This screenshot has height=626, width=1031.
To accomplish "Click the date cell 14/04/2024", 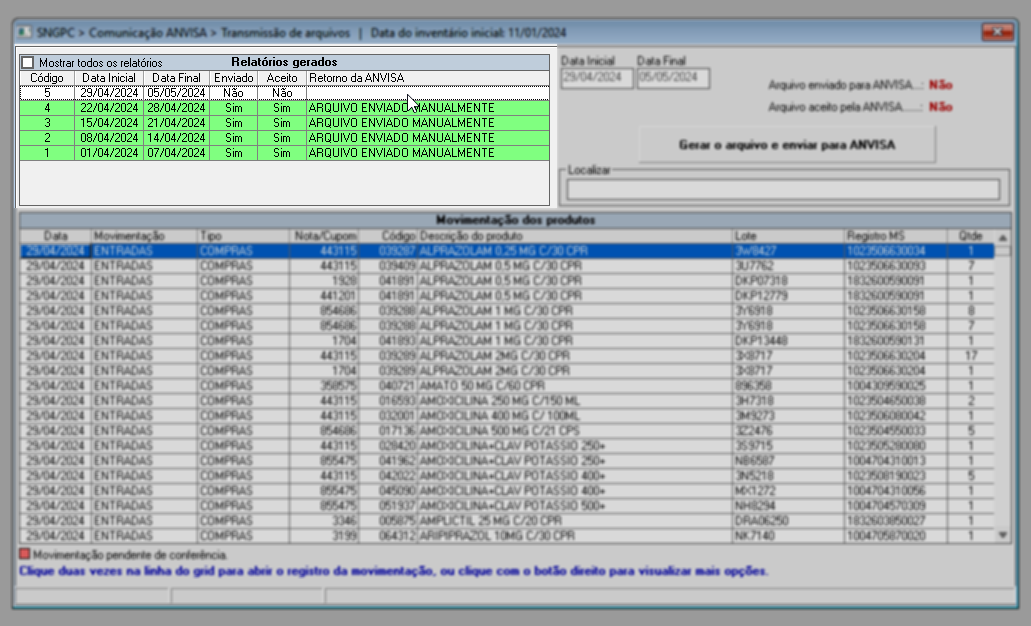I will click(x=176, y=138).
